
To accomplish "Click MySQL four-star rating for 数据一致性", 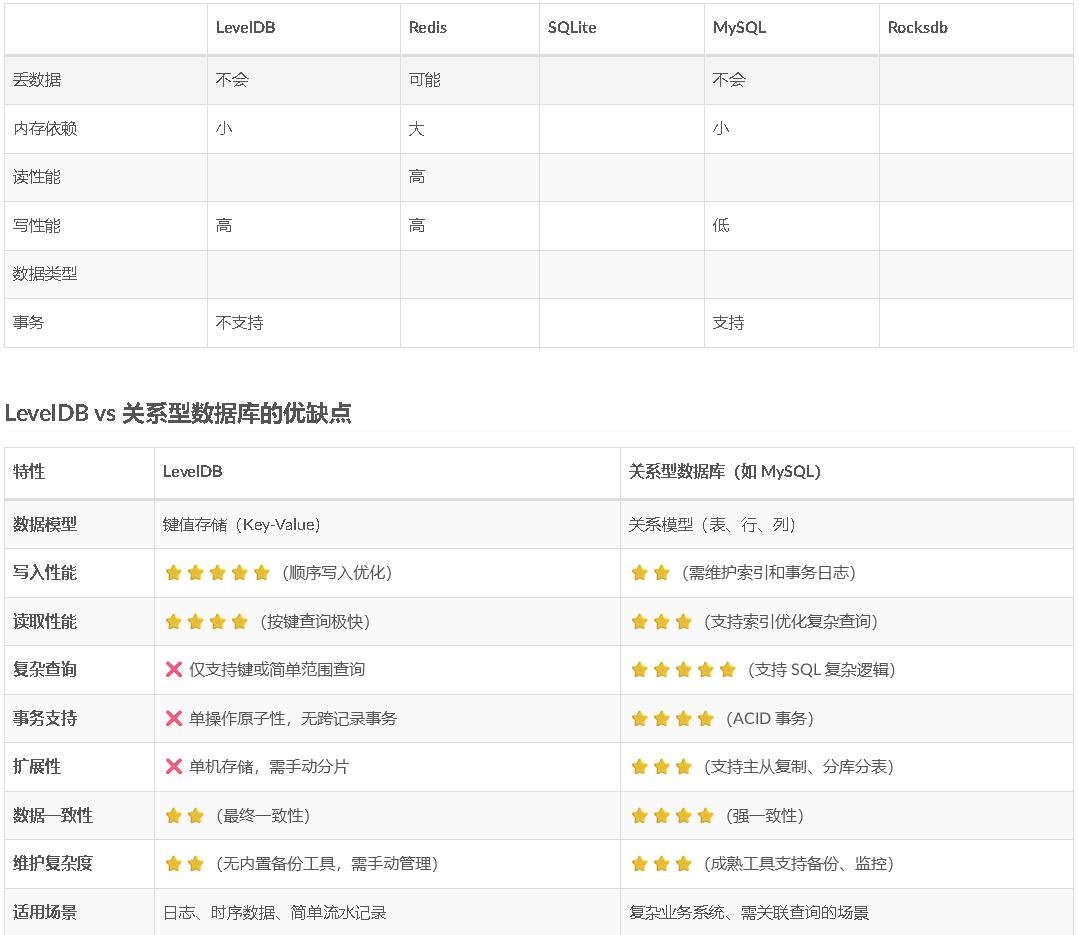I will (x=672, y=816).
